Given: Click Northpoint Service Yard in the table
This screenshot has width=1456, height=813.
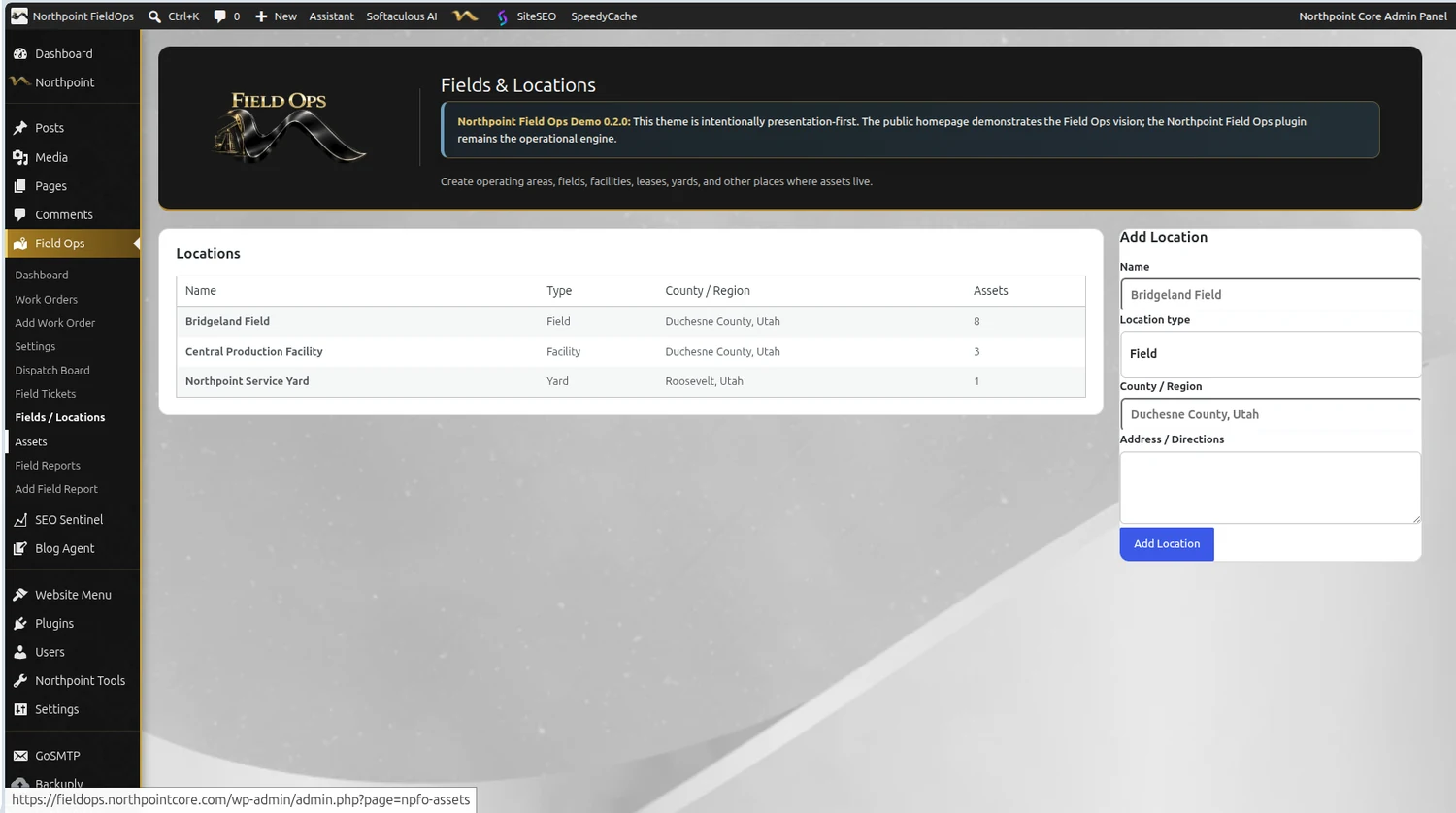Looking at the screenshot, I should point(248,381).
